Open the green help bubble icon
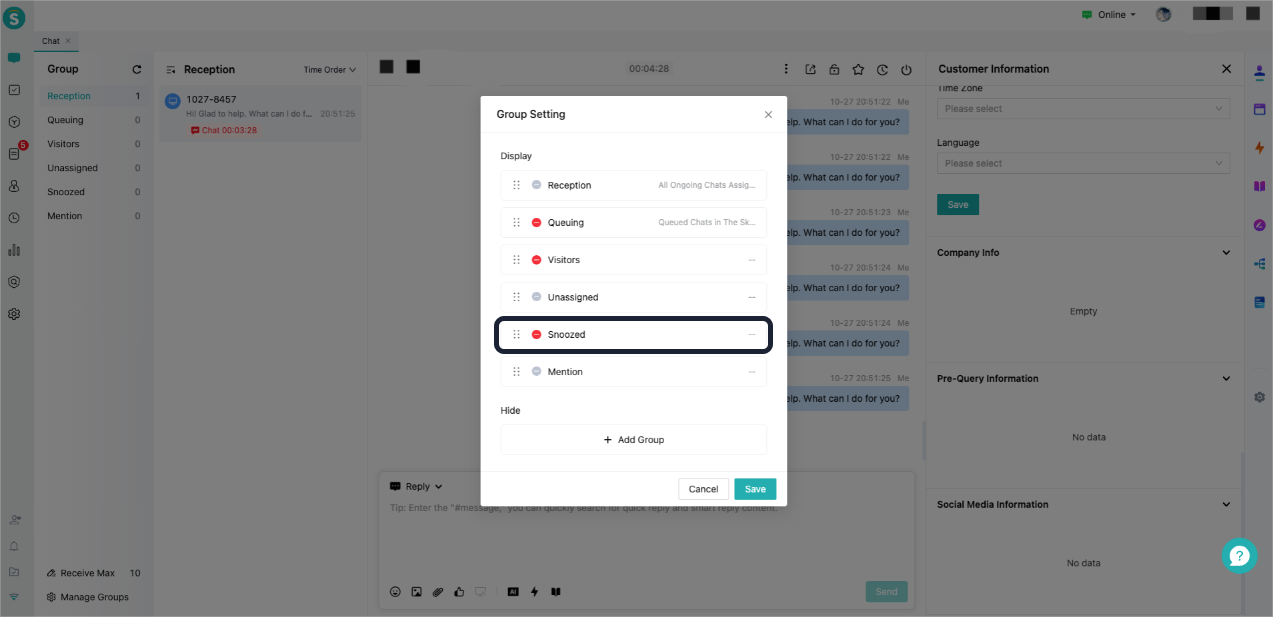This screenshot has height=617, width=1273. (x=1239, y=556)
